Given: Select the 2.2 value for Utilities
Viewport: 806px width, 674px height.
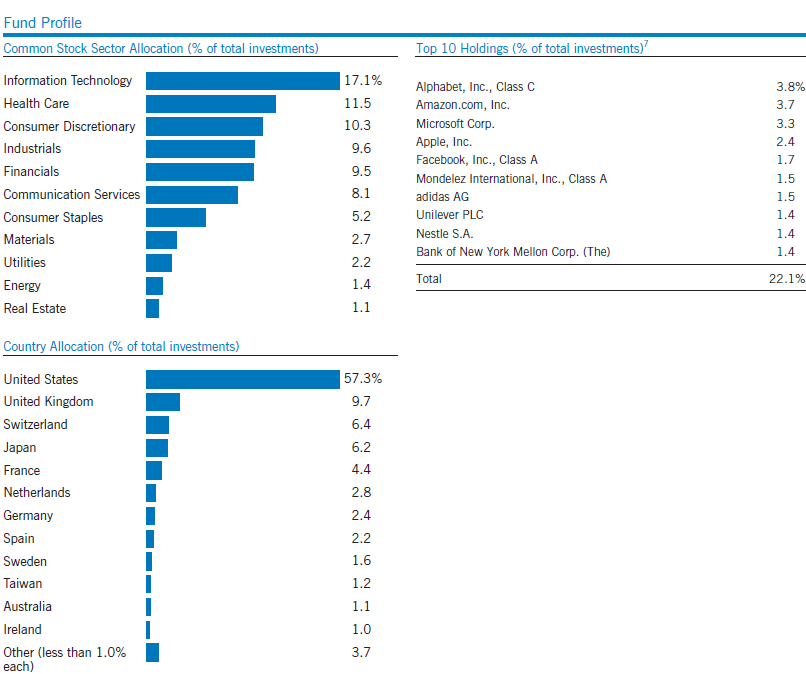Looking at the screenshot, I should (x=361, y=262).
